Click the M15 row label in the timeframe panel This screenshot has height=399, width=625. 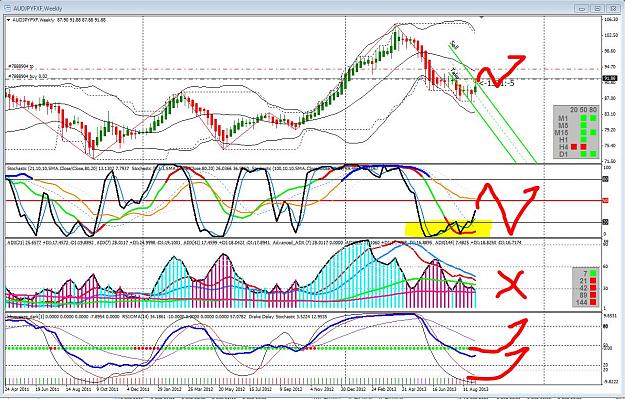pyautogui.click(x=563, y=132)
